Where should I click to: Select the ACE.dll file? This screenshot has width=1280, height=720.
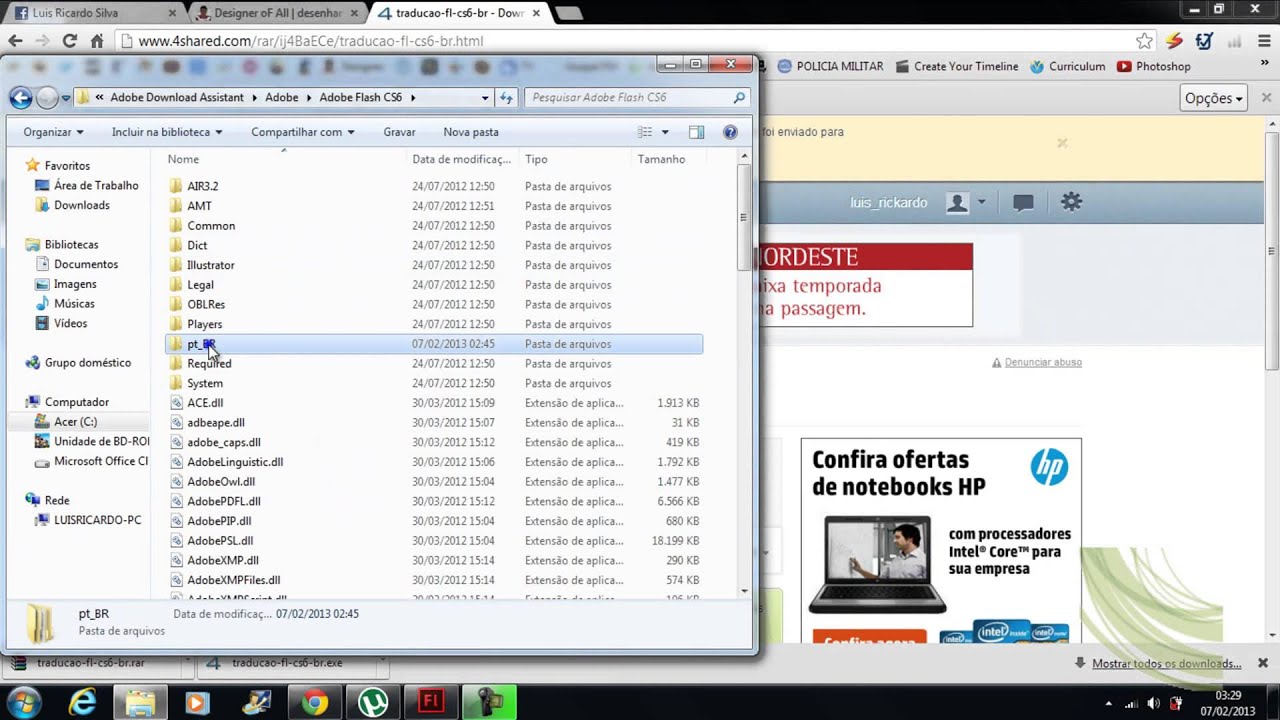(205, 403)
